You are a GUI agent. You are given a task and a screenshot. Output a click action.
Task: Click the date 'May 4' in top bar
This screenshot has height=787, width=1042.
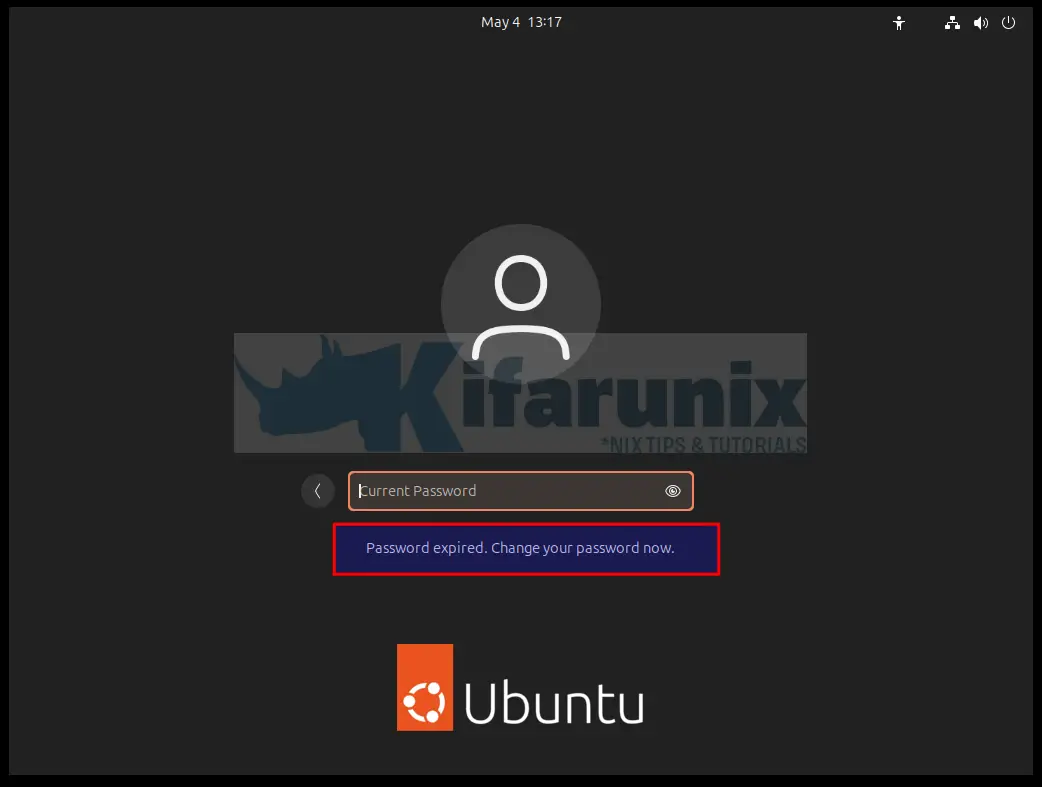[500, 22]
